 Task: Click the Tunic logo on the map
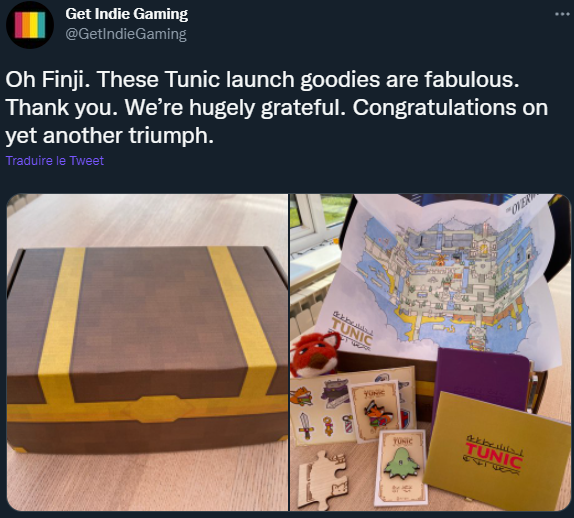point(353,331)
